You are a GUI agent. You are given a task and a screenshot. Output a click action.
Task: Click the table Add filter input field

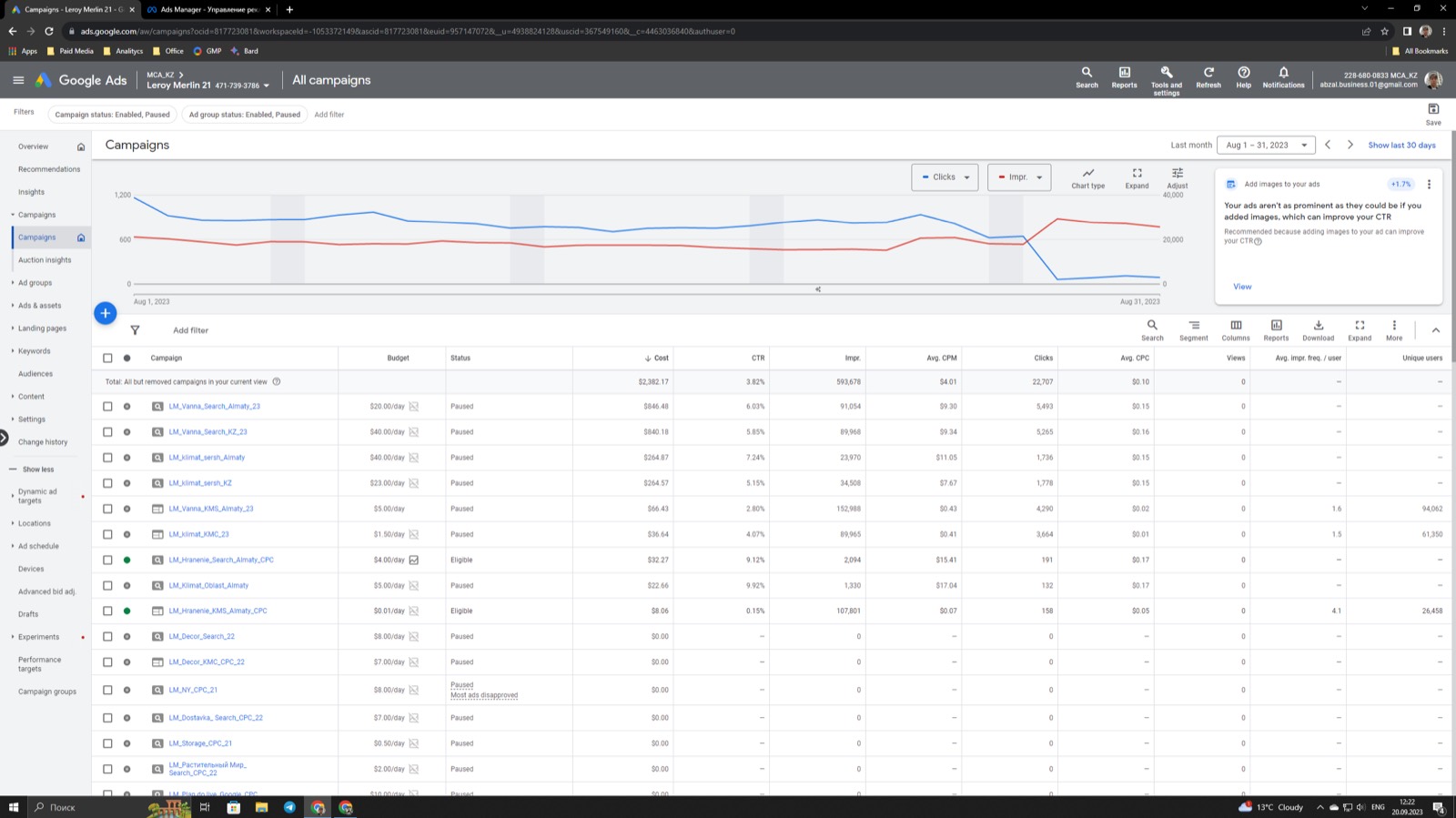pyautogui.click(x=190, y=330)
